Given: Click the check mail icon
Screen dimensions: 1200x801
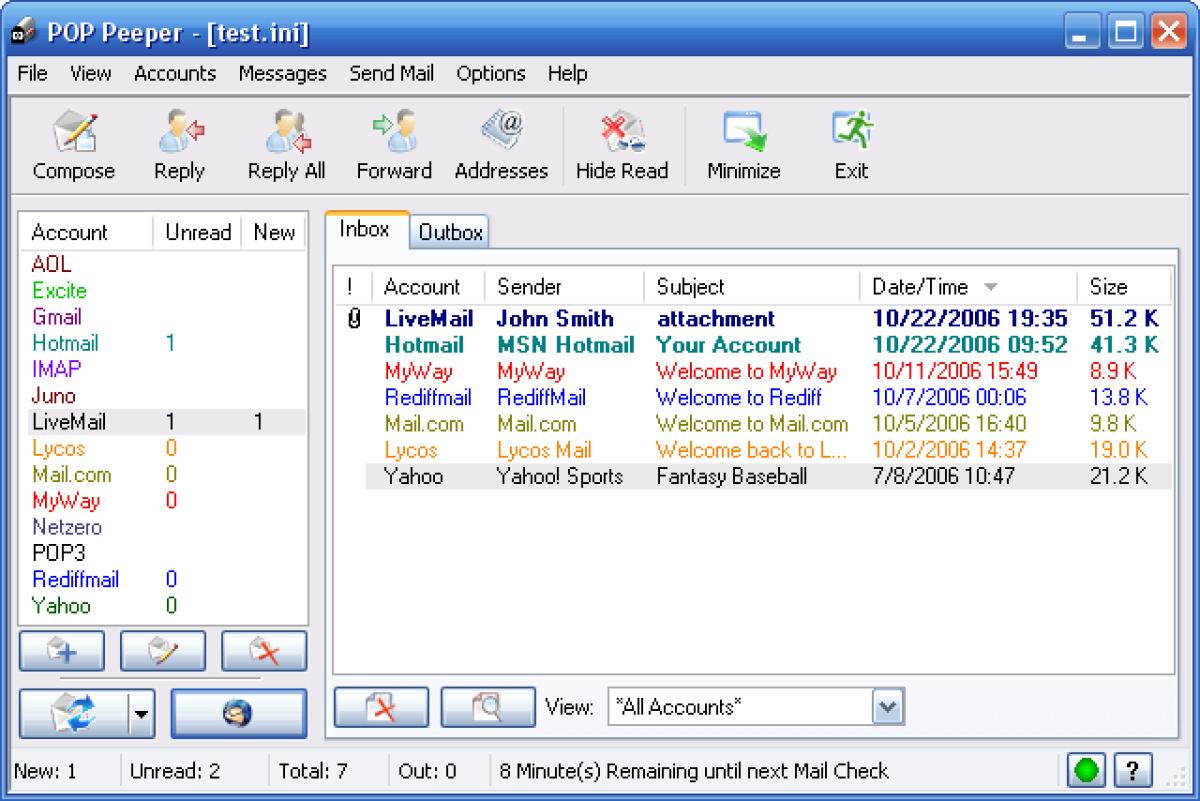Looking at the screenshot, I should (x=75, y=713).
